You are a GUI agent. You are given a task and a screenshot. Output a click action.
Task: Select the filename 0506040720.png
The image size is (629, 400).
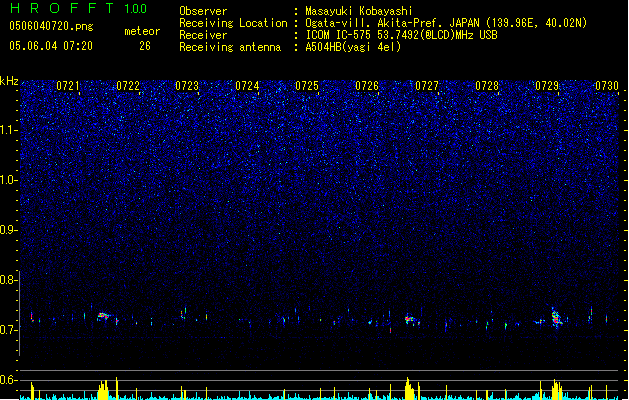51,26
